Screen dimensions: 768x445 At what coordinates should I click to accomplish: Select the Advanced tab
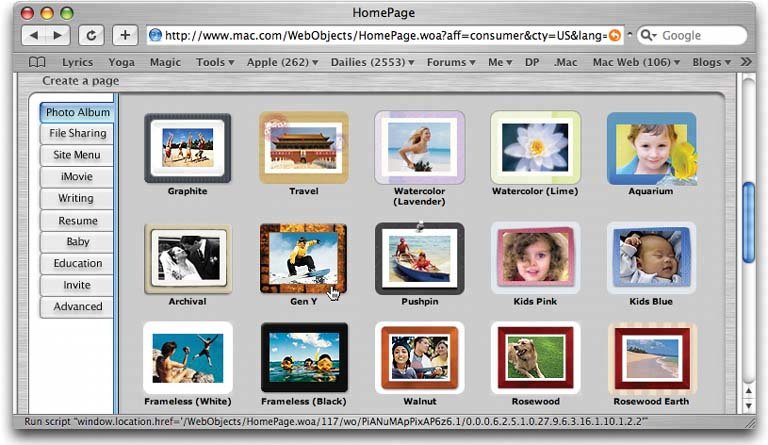[78, 306]
